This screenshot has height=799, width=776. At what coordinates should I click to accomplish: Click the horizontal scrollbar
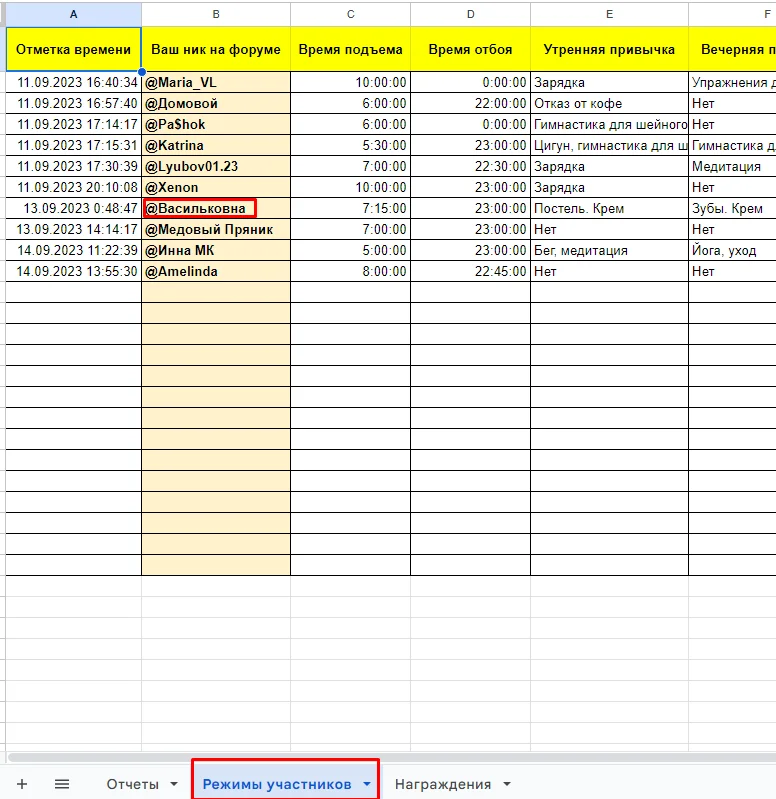pyautogui.click(x=391, y=757)
